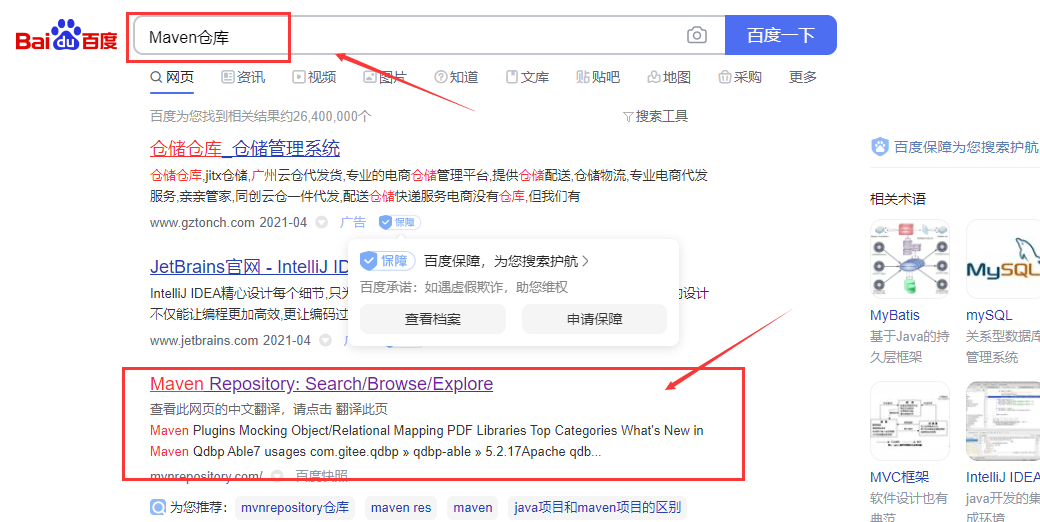Expand dropdown arrow beside www.jetbrains.com 2021-04
Viewport: 1040px width, 522px height.
[325, 341]
